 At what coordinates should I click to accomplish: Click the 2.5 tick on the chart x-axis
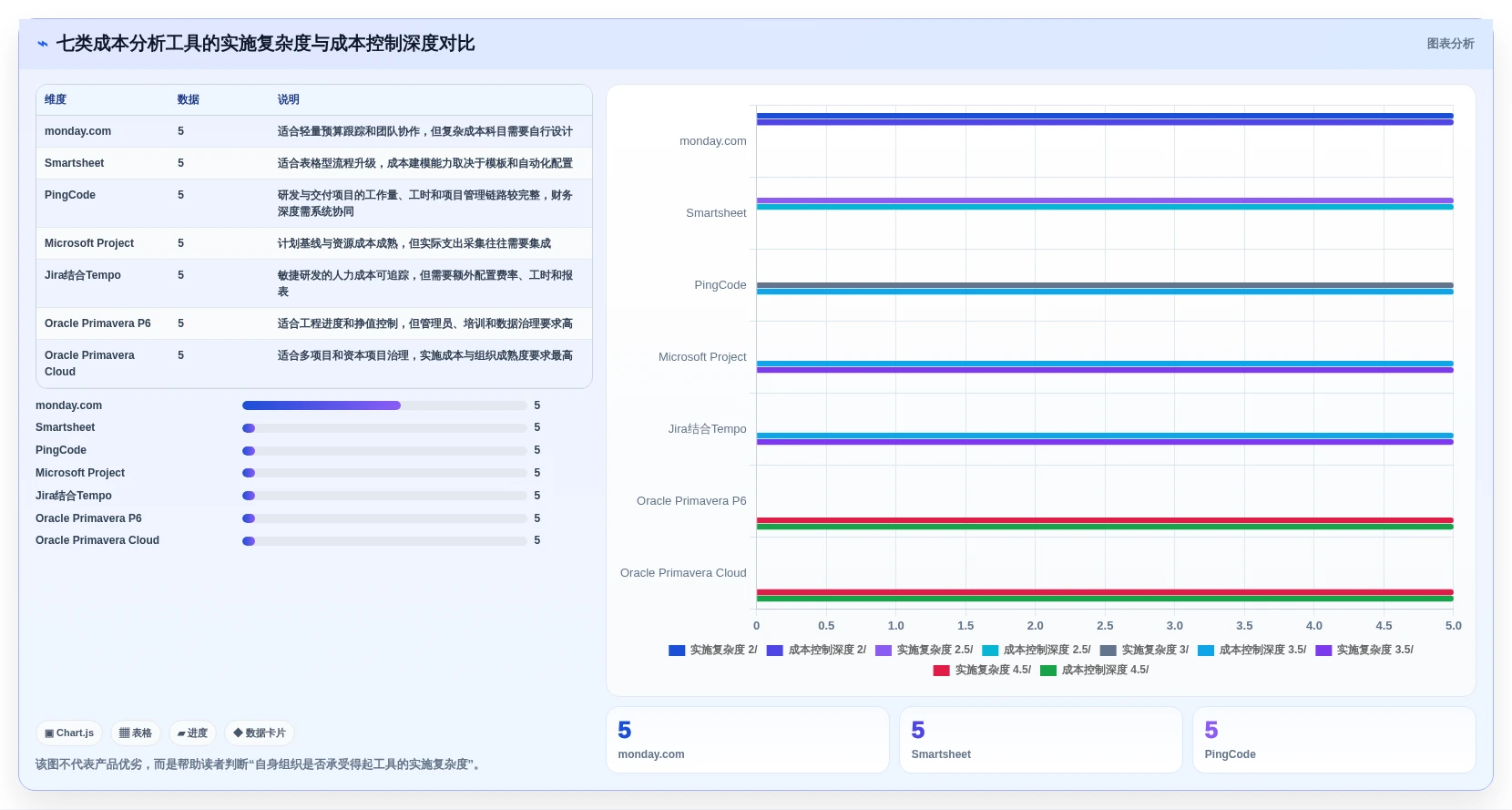tap(1105, 626)
